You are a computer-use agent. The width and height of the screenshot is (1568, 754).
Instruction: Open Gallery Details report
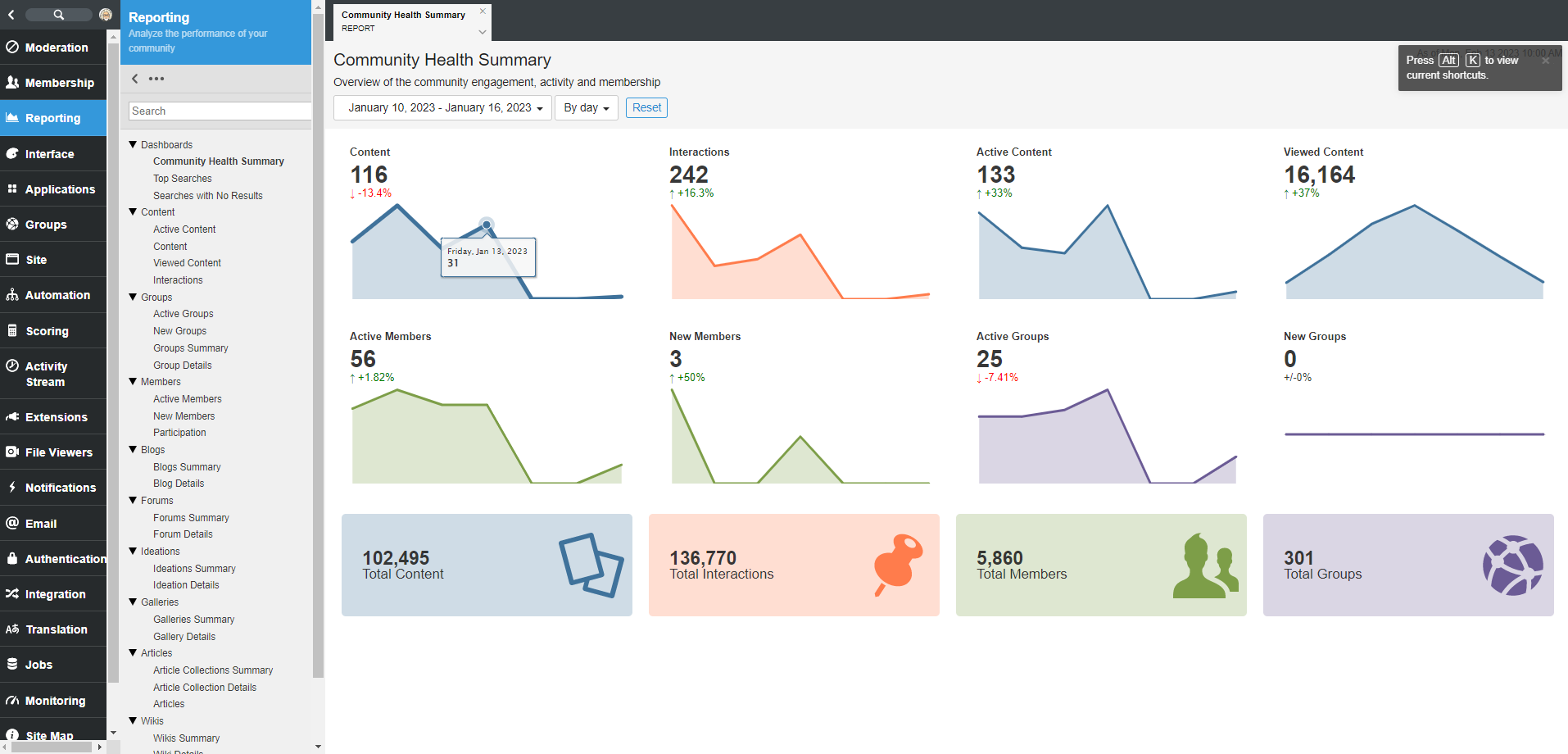coord(184,637)
